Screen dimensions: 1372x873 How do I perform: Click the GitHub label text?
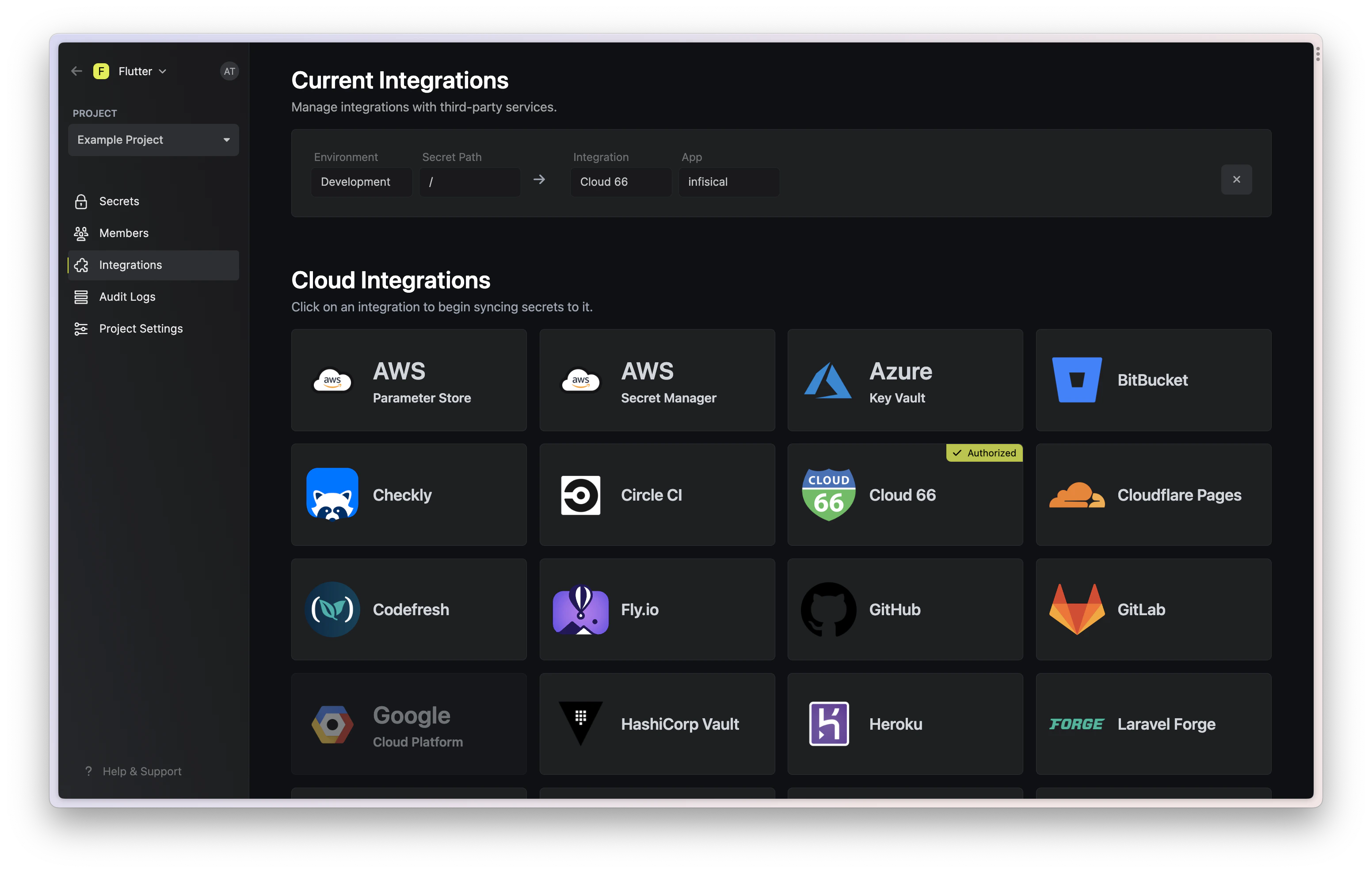point(895,609)
